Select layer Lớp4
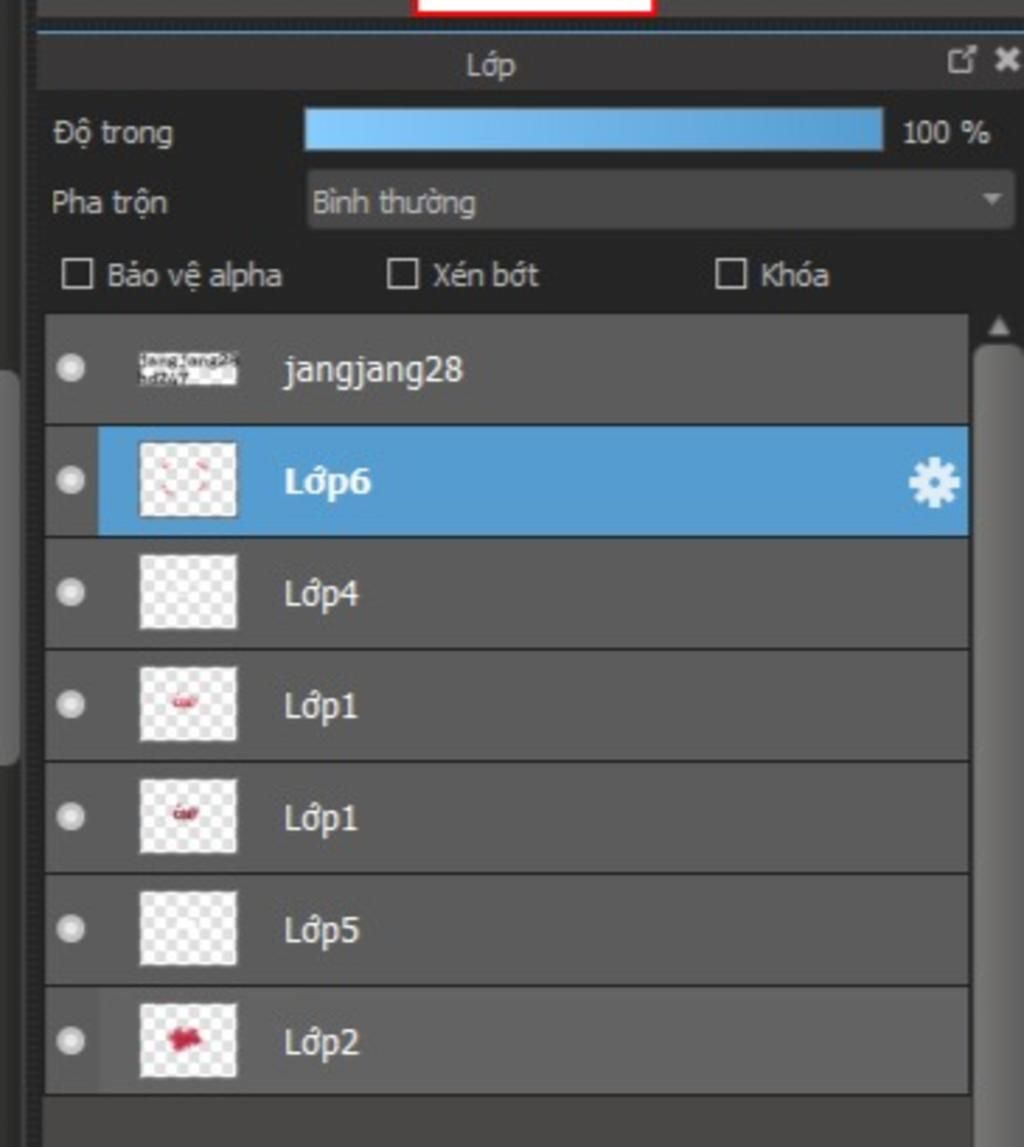 (507, 593)
